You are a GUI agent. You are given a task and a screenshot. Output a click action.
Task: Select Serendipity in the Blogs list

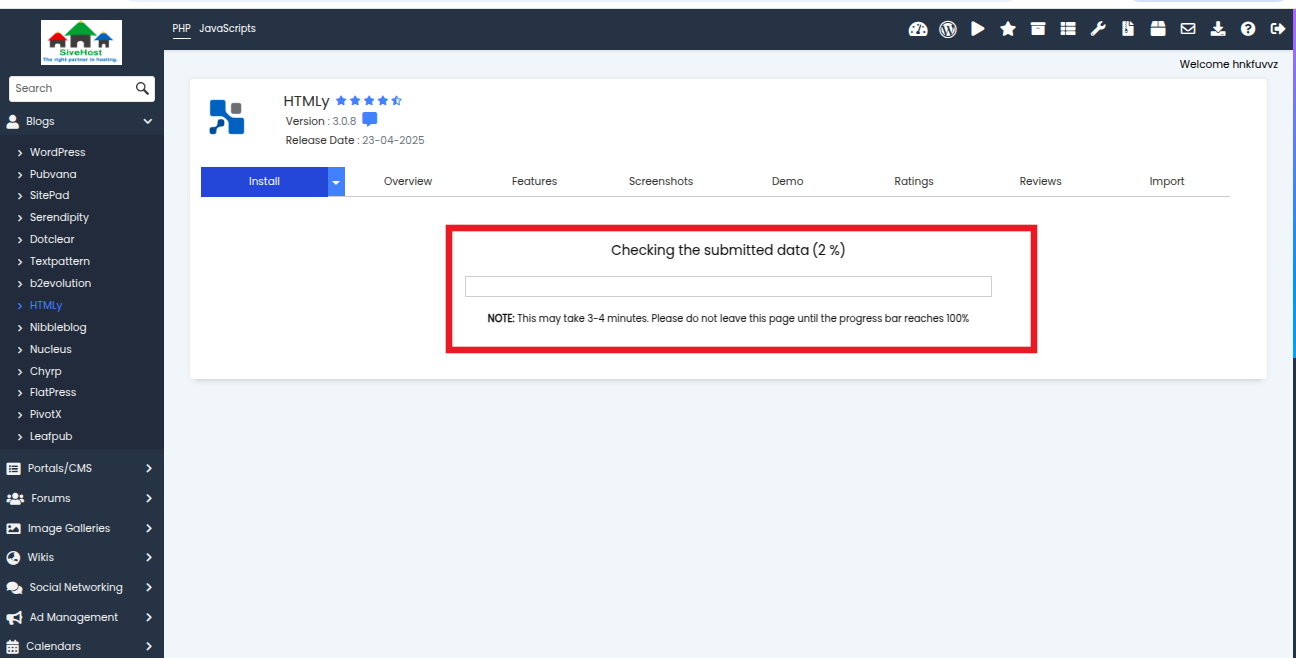(x=59, y=217)
